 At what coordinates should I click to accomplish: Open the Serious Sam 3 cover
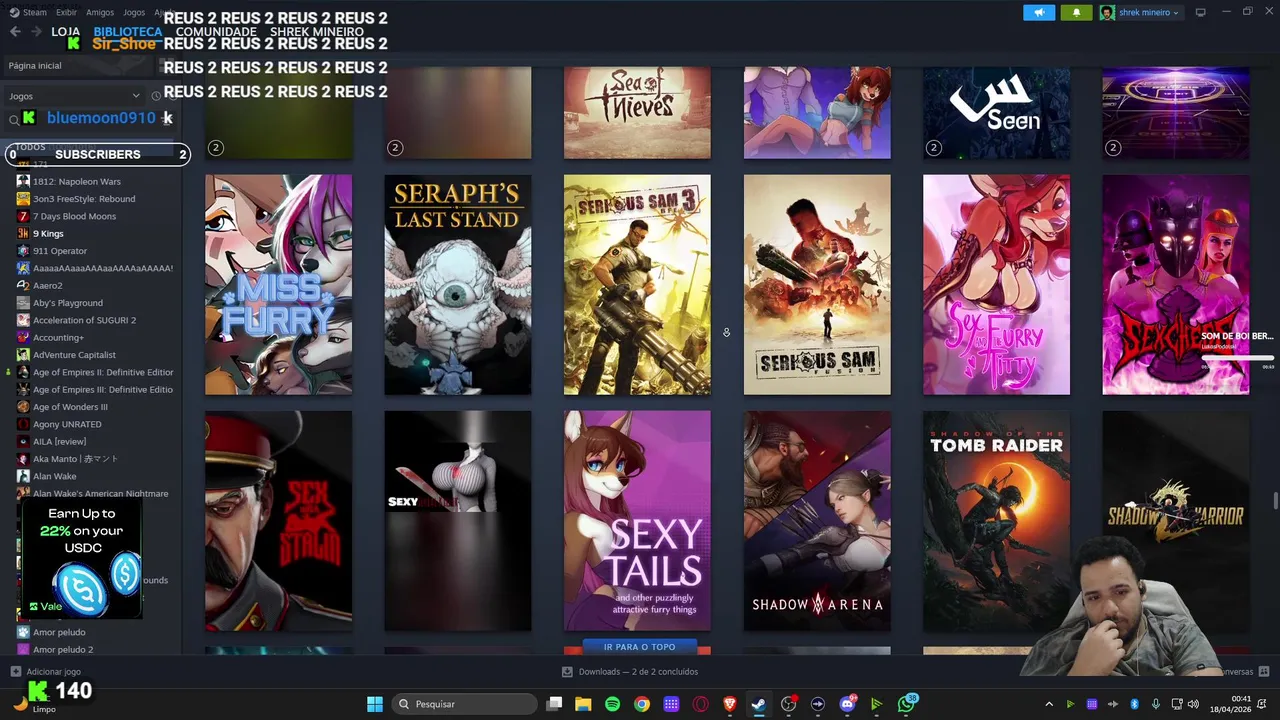637,285
